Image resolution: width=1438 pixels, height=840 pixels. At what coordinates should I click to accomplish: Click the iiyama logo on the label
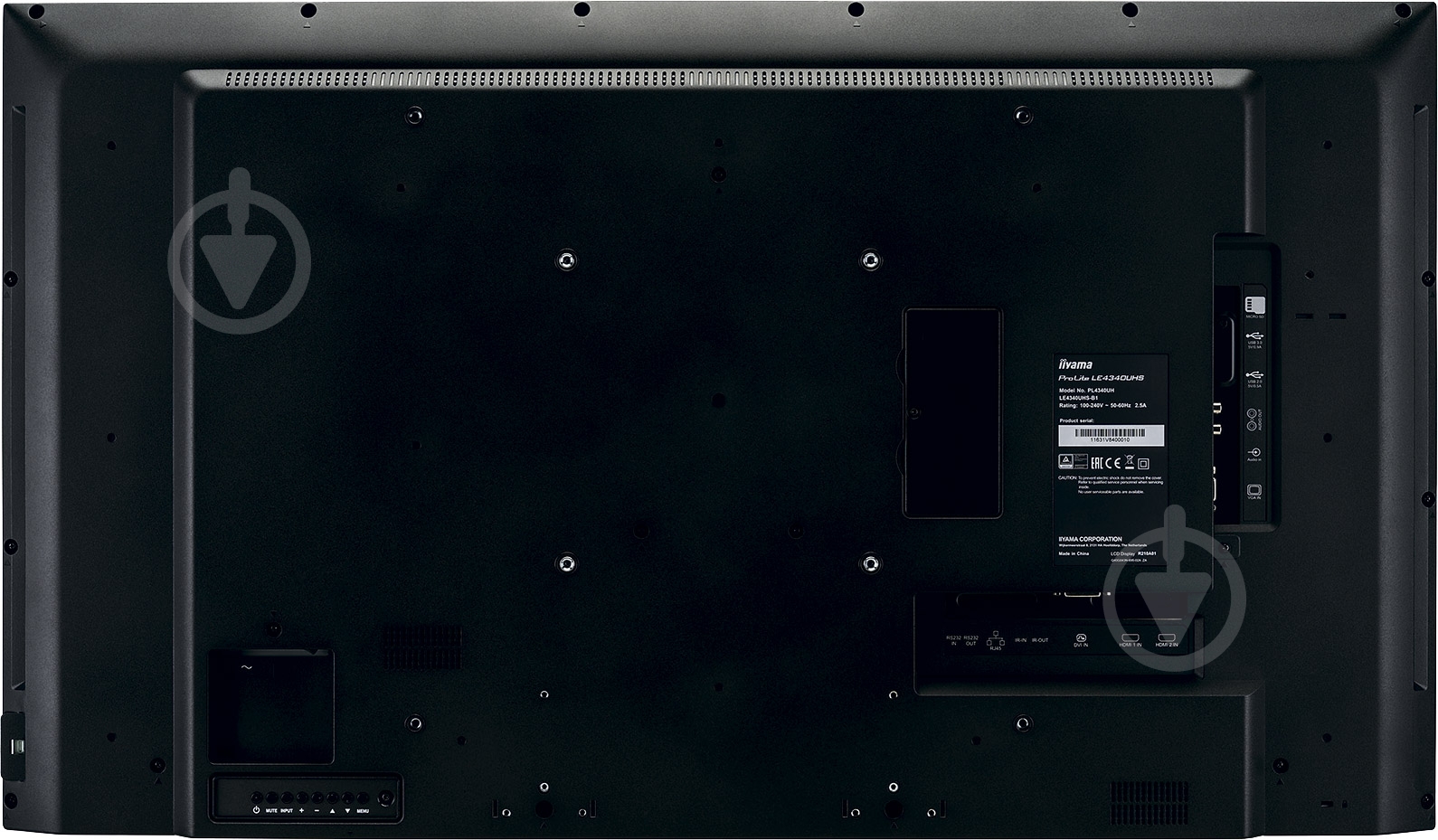[1075, 364]
